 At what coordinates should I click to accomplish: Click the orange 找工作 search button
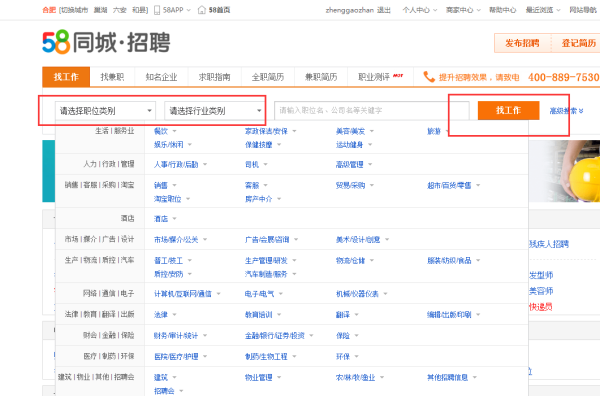(x=508, y=111)
